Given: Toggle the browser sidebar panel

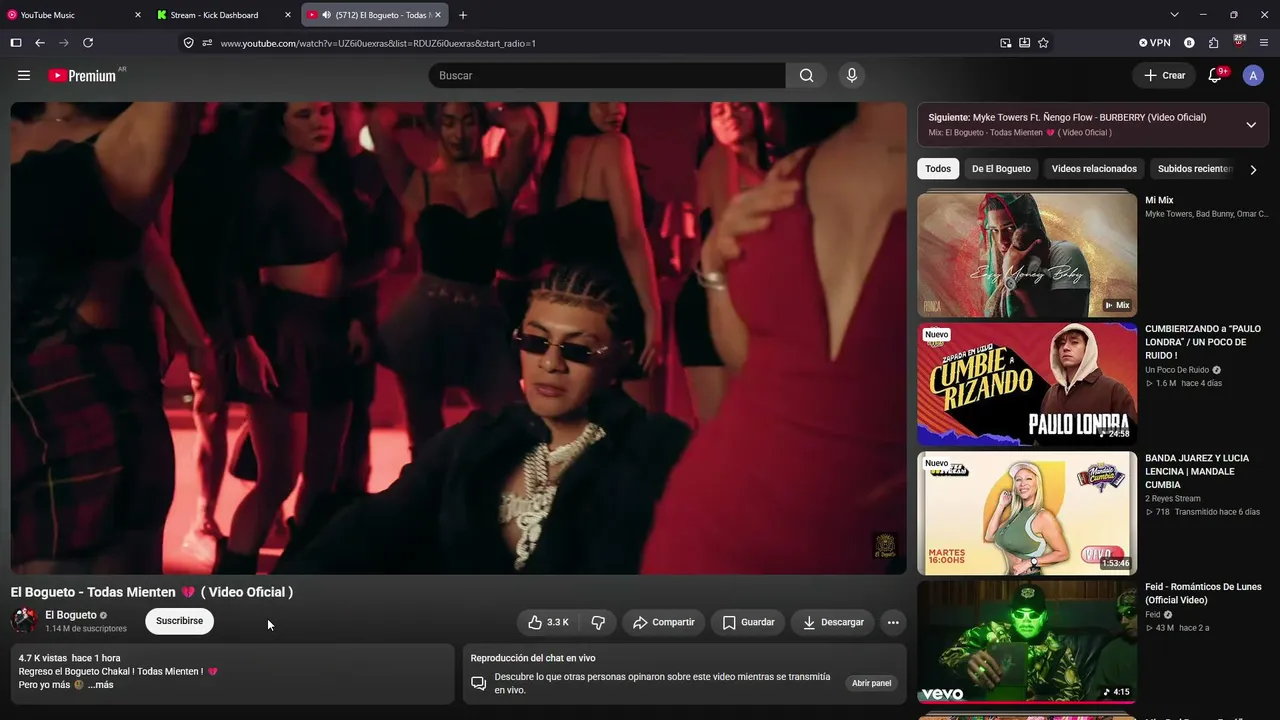Looking at the screenshot, I should click(16, 43).
